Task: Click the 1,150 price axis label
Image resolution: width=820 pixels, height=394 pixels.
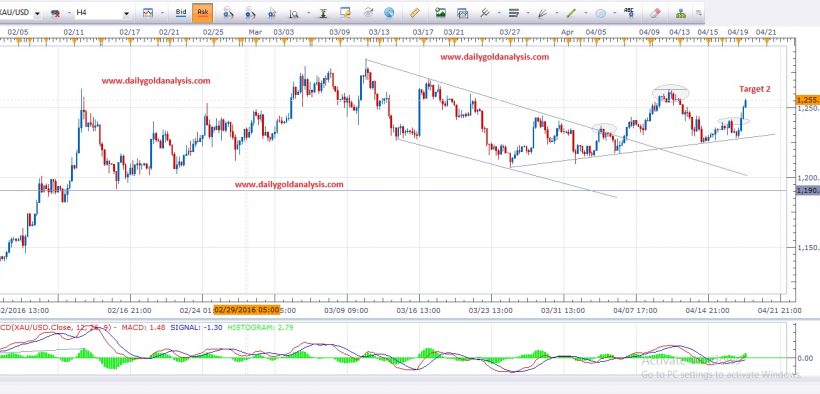Action: [x=808, y=247]
